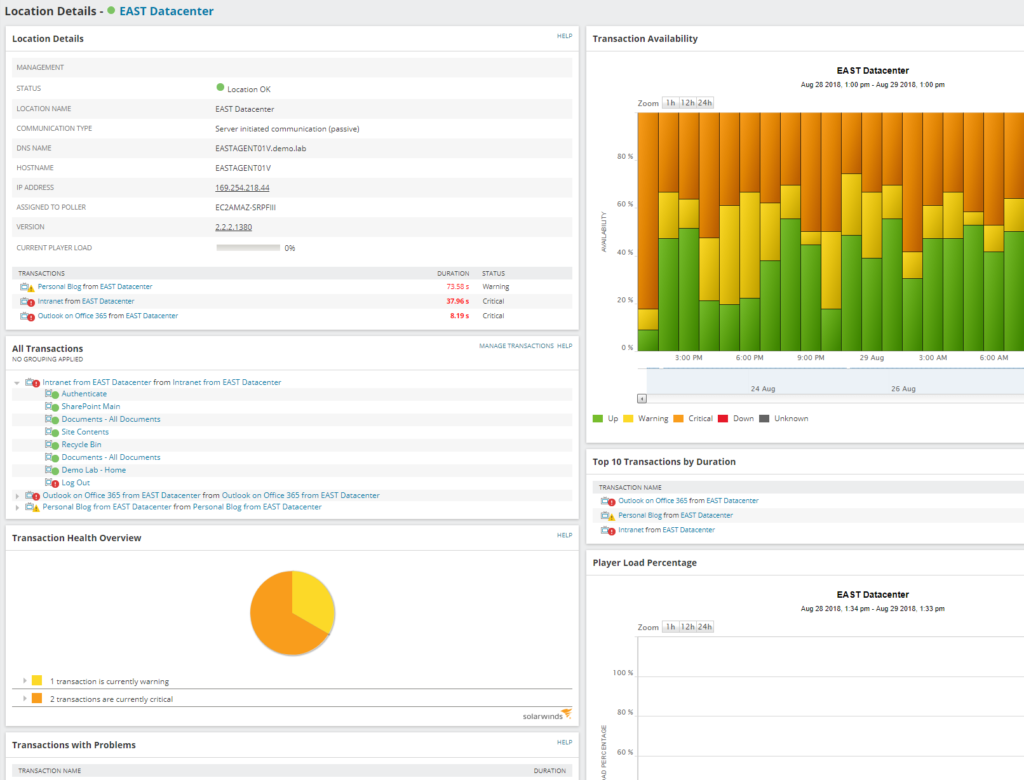Collapse the Intranet from EAST Datacenter tree node
The image size is (1024, 780).
[17, 383]
